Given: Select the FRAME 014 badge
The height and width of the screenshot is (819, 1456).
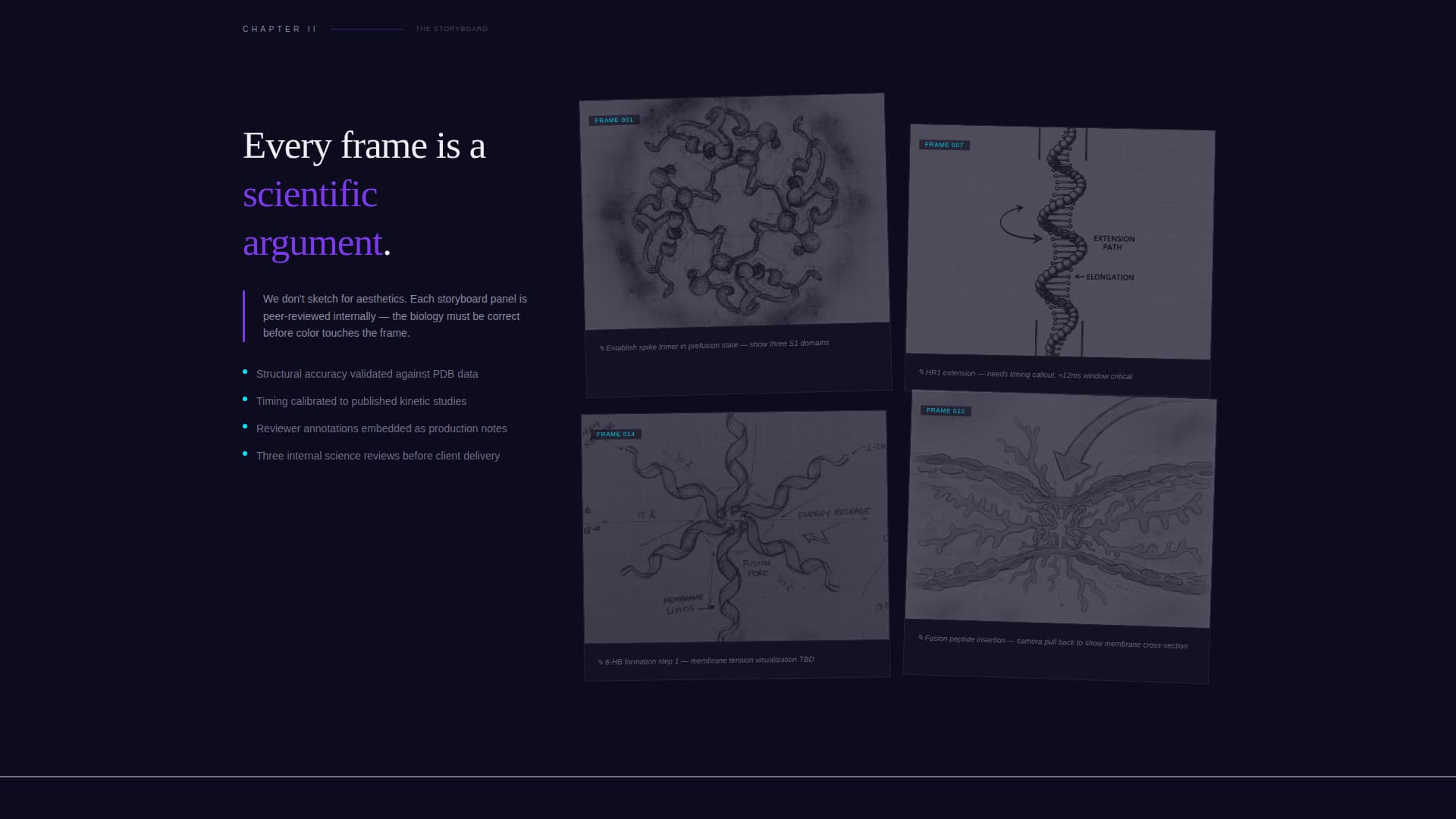Looking at the screenshot, I should pyautogui.click(x=616, y=434).
